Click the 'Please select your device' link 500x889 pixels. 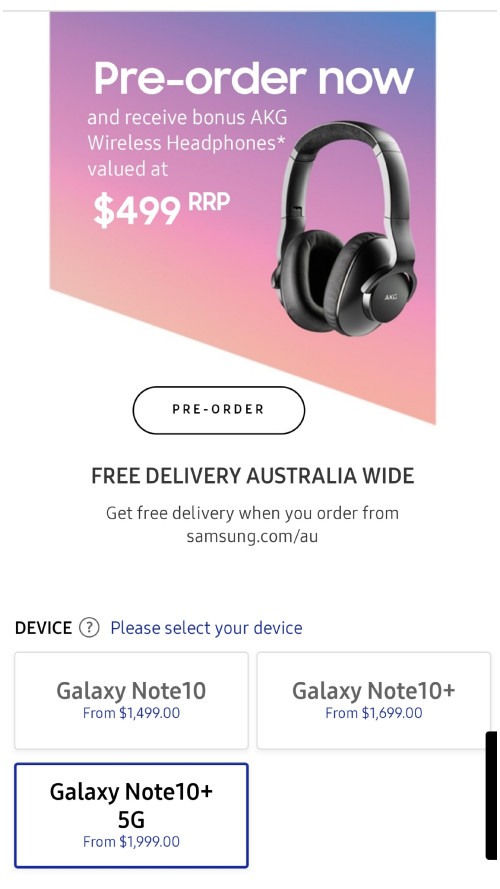(x=206, y=628)
